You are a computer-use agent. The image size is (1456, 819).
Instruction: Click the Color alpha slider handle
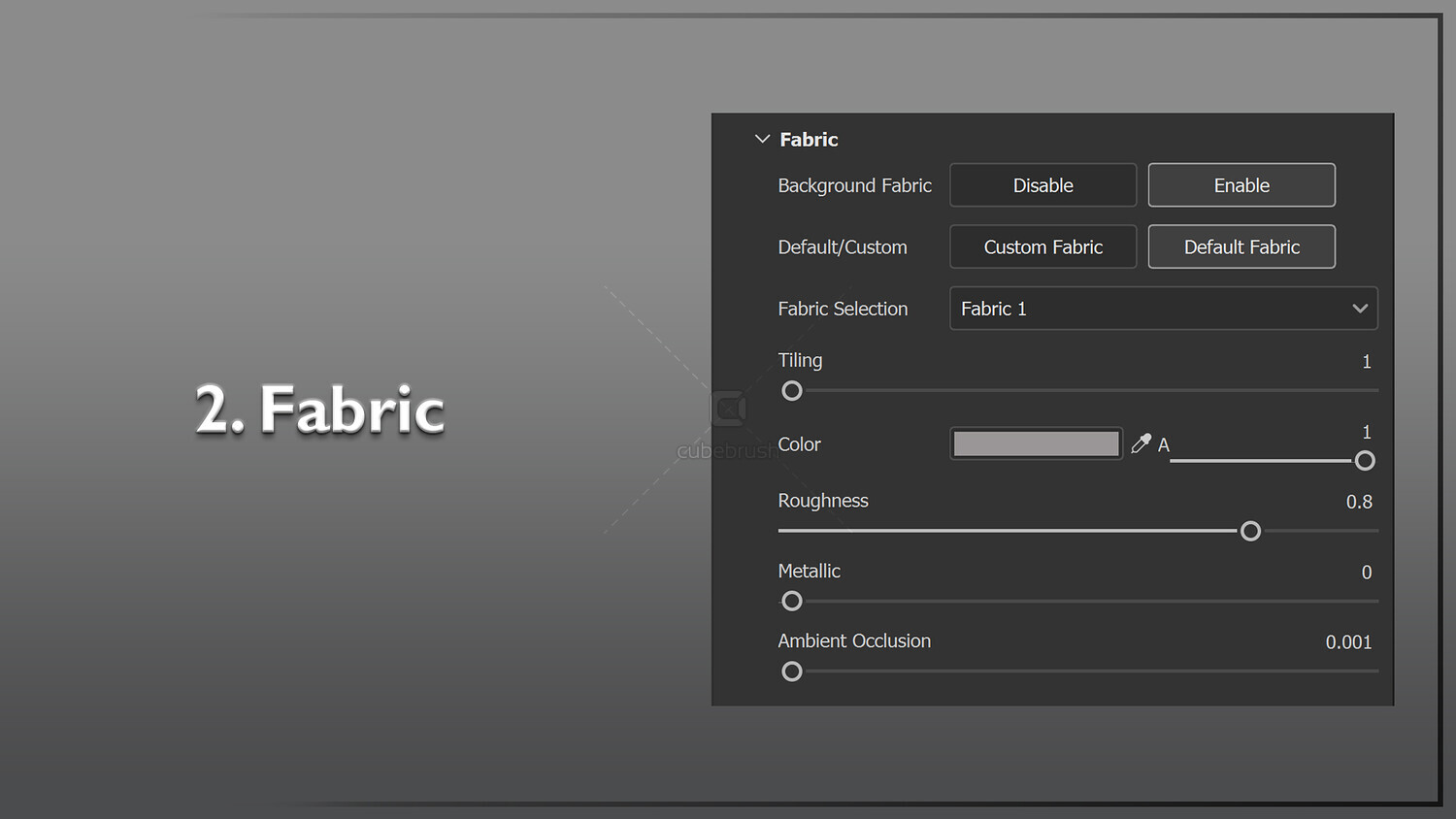[1364, 461]
